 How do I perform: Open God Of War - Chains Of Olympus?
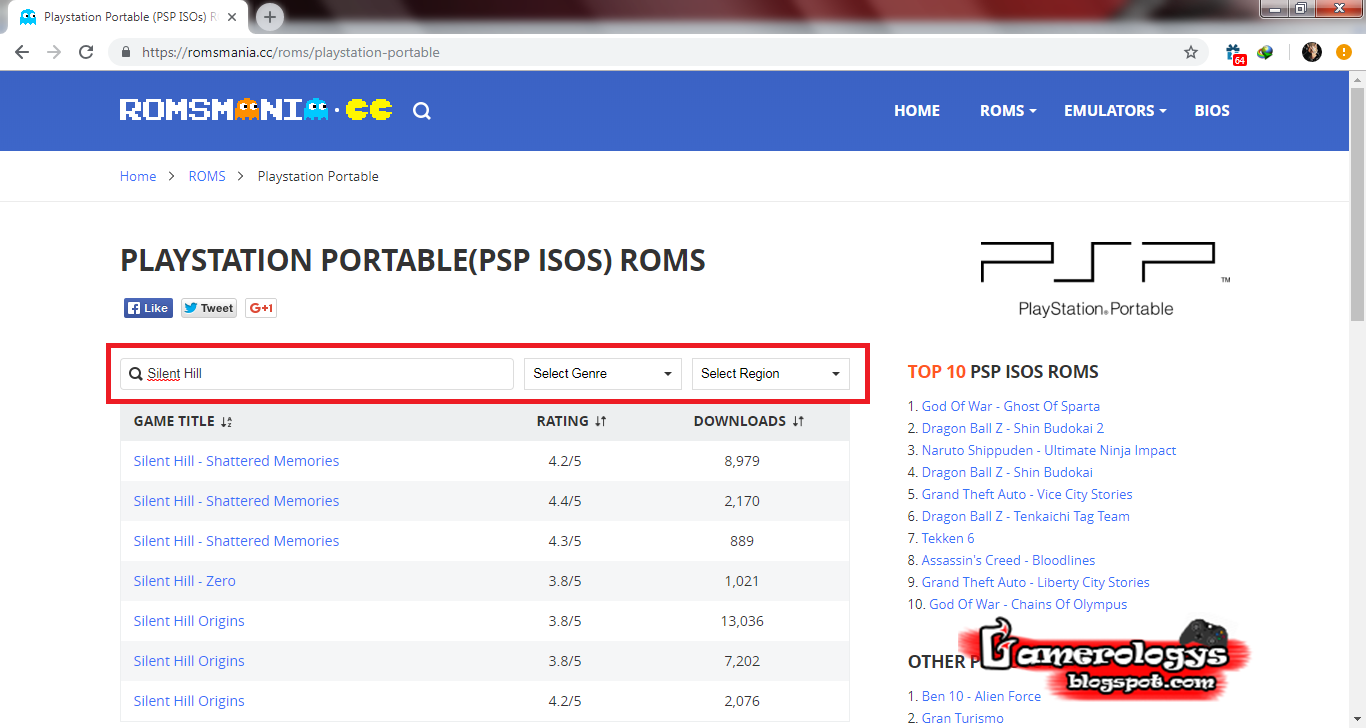click(x=1028, y=604)
